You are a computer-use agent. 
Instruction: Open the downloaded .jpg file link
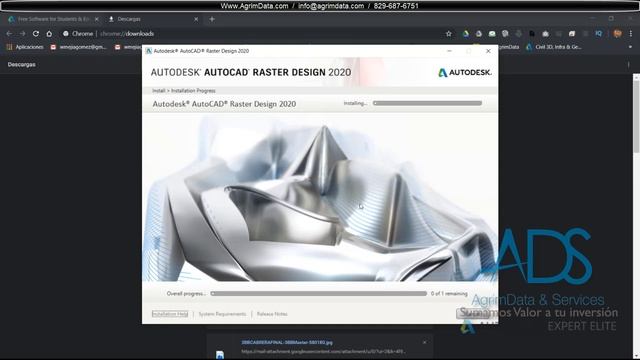pos(287,342)
